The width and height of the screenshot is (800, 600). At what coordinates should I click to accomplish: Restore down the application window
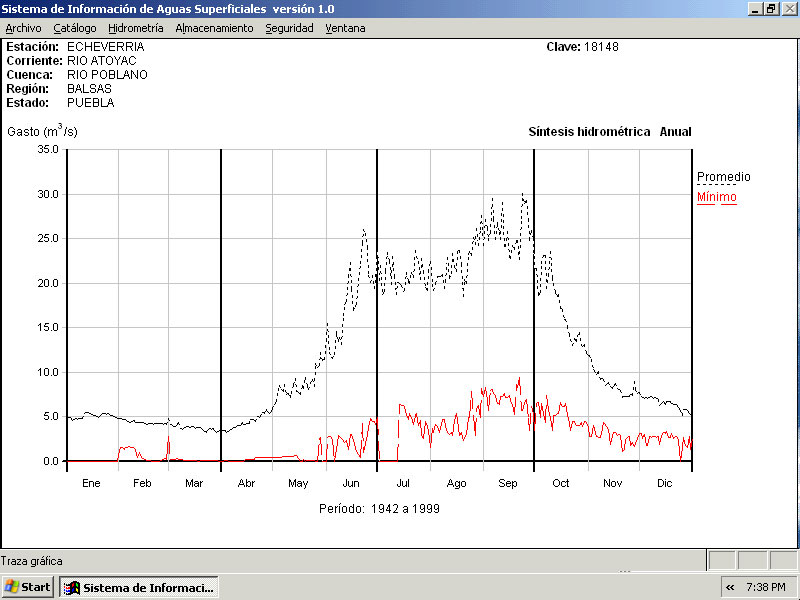pyautogui.click(x=771, y=8)
